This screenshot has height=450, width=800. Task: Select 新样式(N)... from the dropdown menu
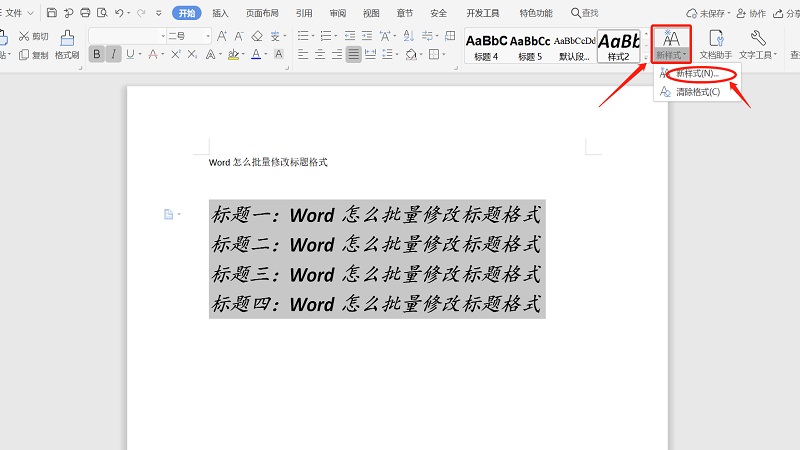696,74
